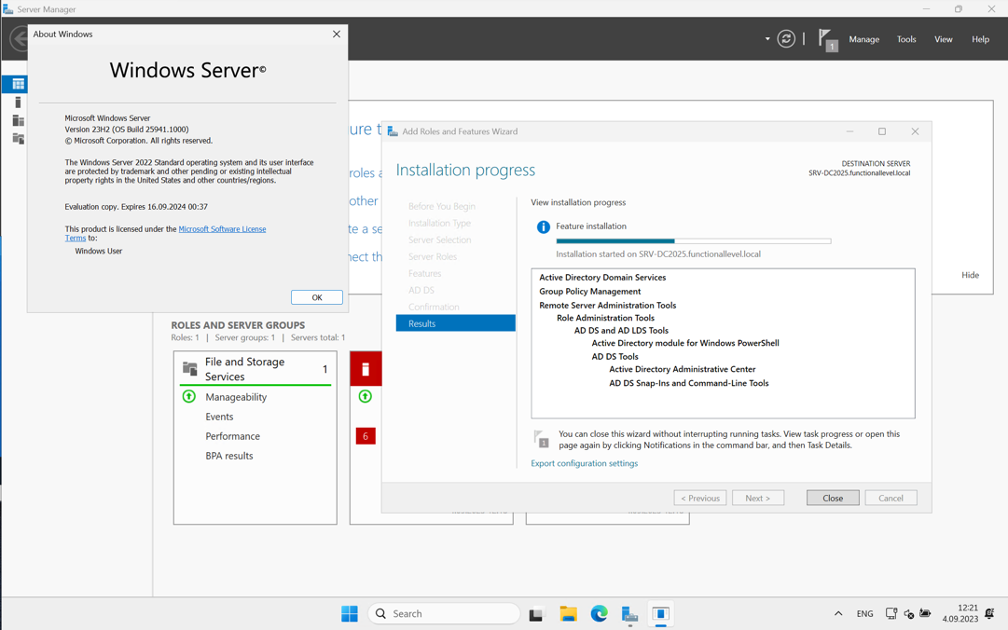
Task: Mute system audio via the tray speaker icon
Action: [908, 614]
